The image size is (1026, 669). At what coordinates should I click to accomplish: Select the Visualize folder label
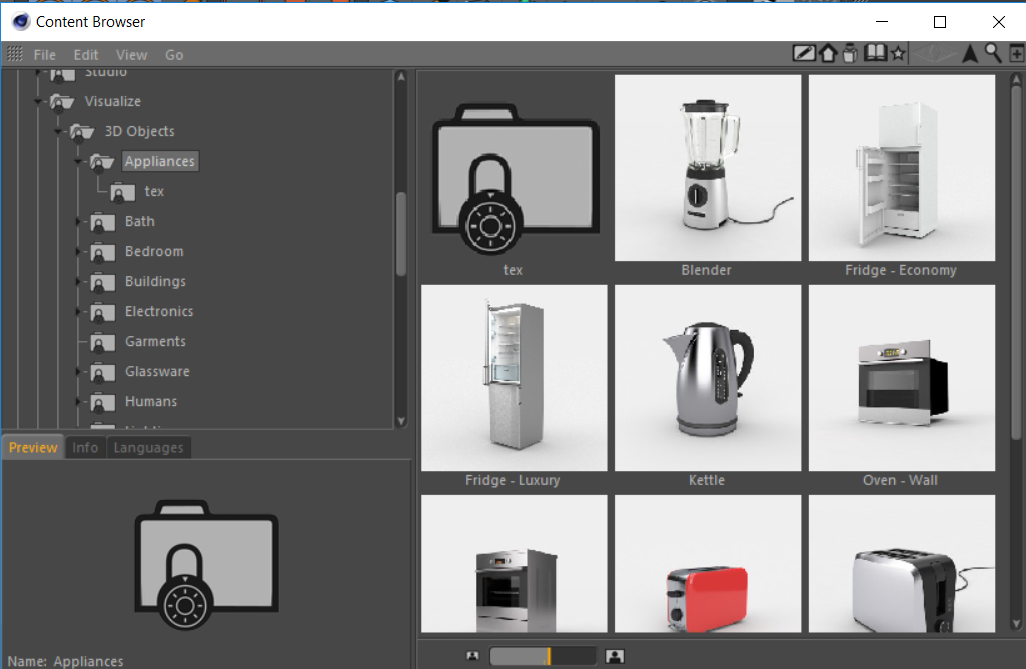click(x=113, y=101)
